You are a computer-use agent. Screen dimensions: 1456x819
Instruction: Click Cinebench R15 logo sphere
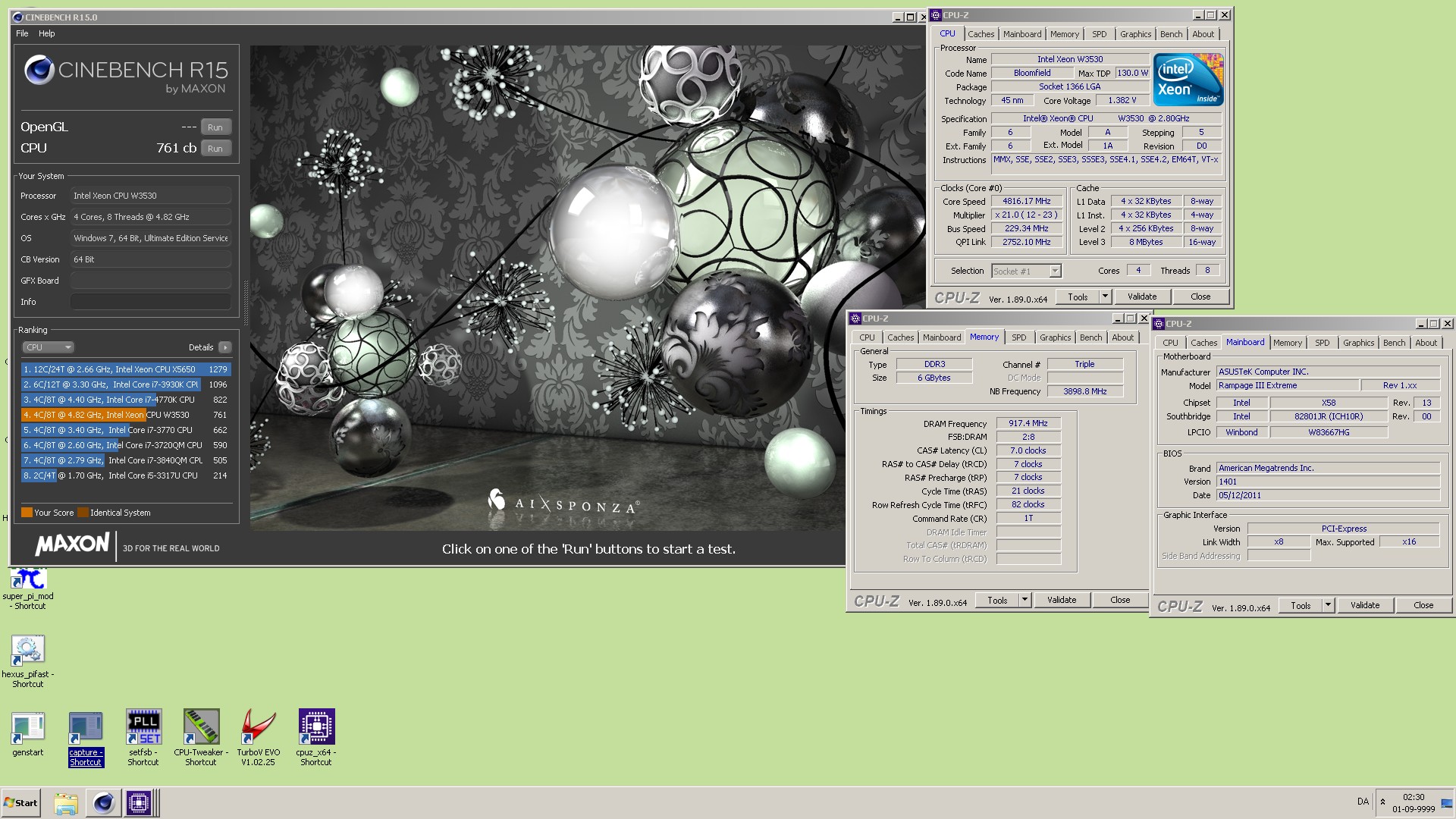pyautogui.click(x=39, y=71)
